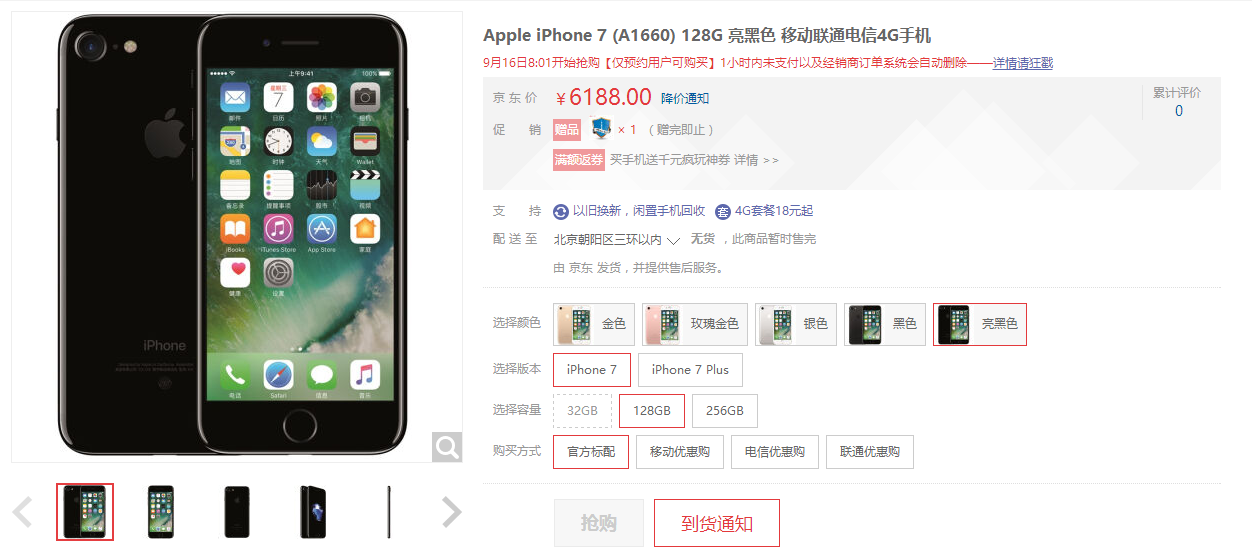Show next thumbnails with right arrow
The width and height of the screenshot is (1252, 551).
point(452,512)
